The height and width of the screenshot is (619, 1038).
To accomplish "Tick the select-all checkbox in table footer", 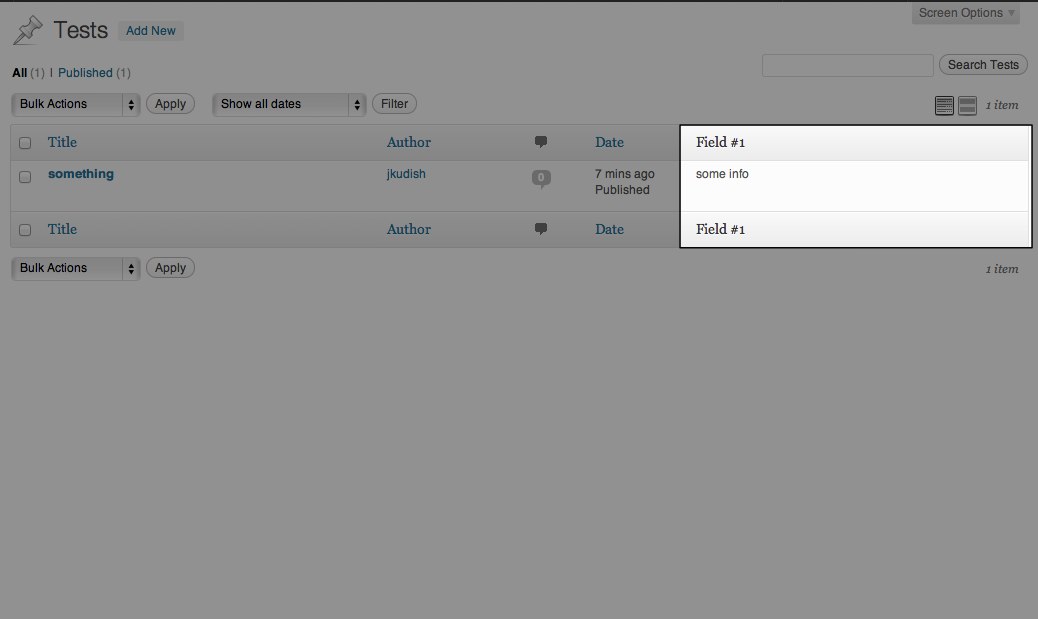I will coord(25,230).
